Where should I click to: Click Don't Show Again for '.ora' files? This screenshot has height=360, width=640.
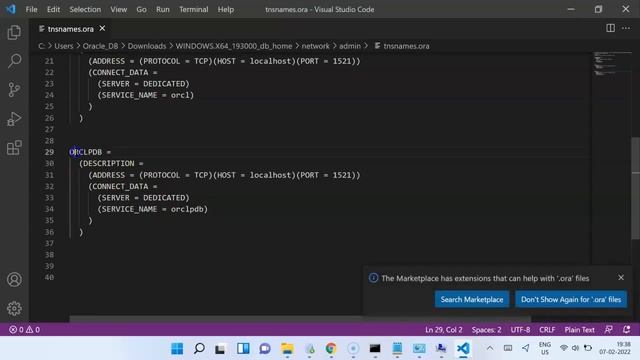[x=571, y=299]
